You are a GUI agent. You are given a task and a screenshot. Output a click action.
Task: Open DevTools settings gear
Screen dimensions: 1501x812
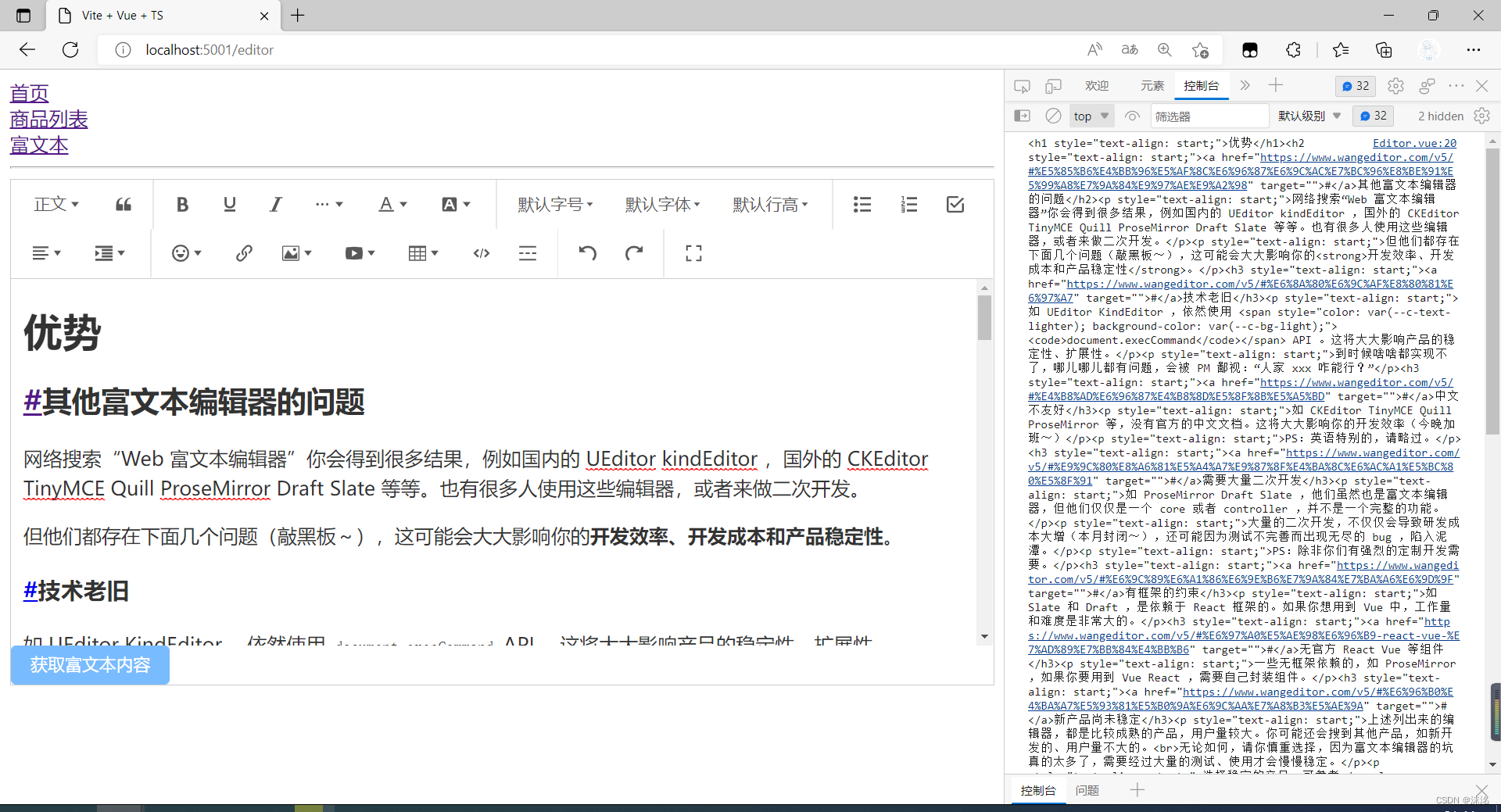pos(1395,86)
